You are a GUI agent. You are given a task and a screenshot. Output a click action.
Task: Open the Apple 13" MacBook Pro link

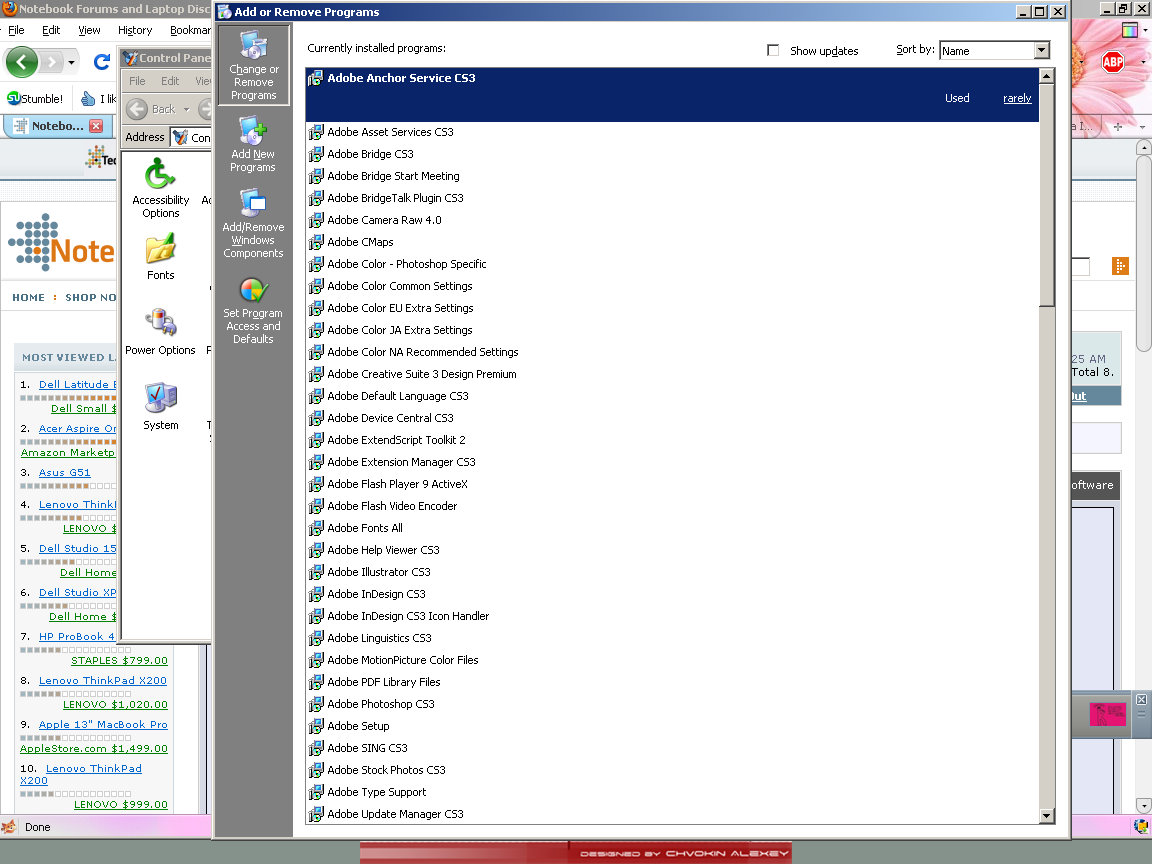pyautogui.click(x=103, y=724)
